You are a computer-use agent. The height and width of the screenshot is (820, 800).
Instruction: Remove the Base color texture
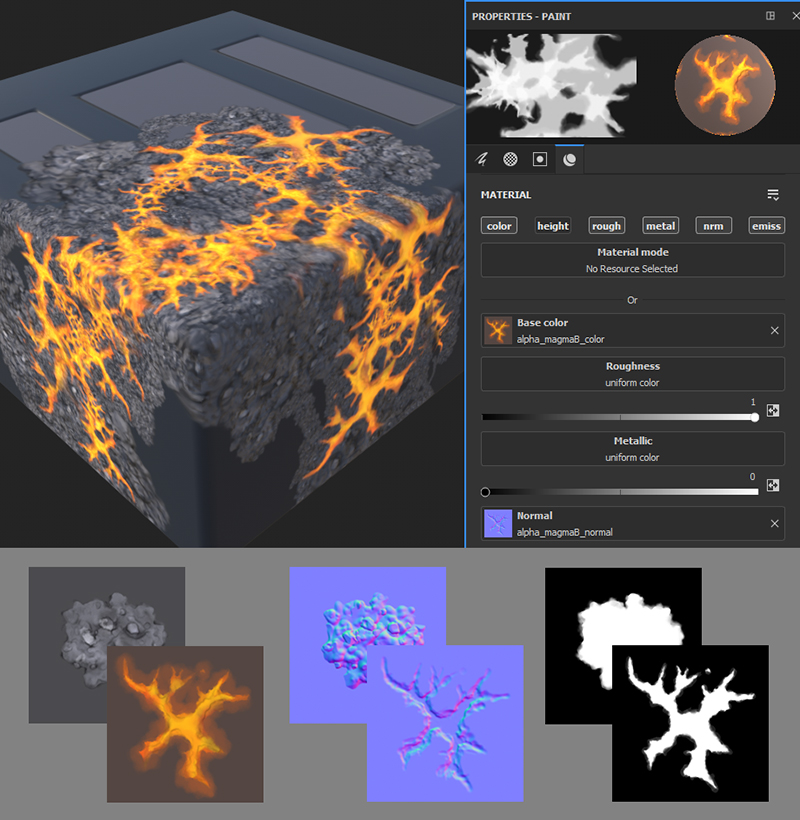tap(774, 331)
